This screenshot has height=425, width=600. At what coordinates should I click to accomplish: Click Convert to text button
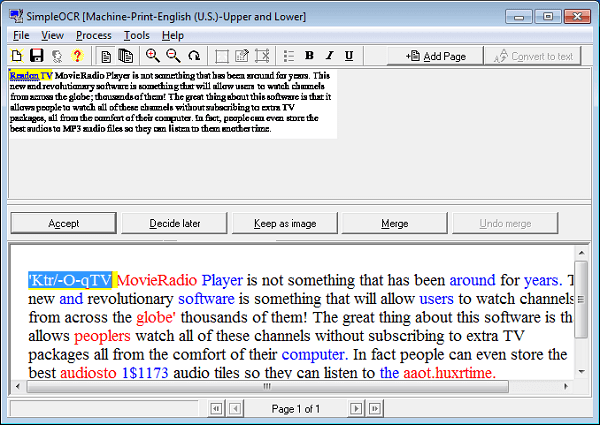click(533, 56)
